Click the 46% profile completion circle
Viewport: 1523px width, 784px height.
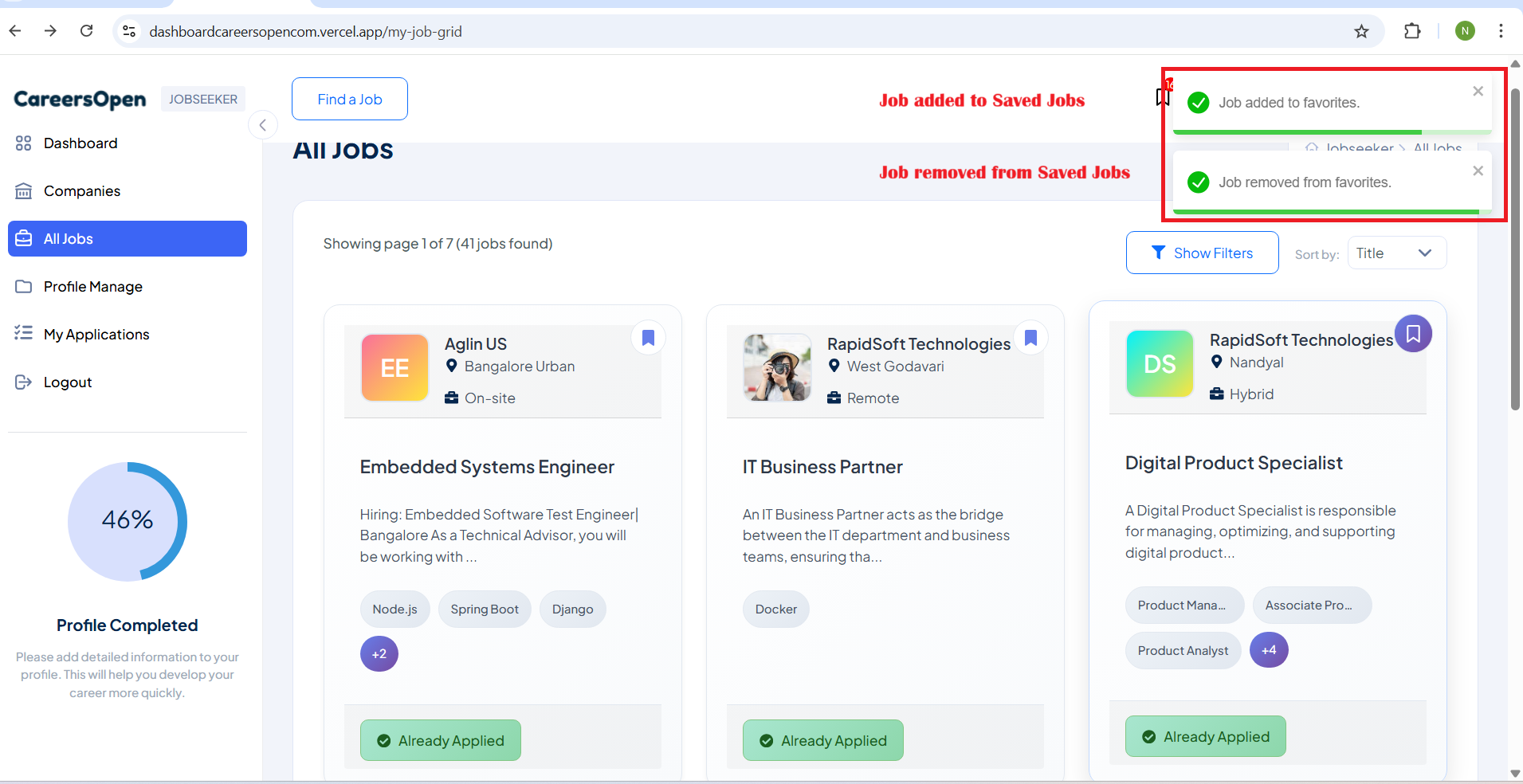click(x=128, y=521)
